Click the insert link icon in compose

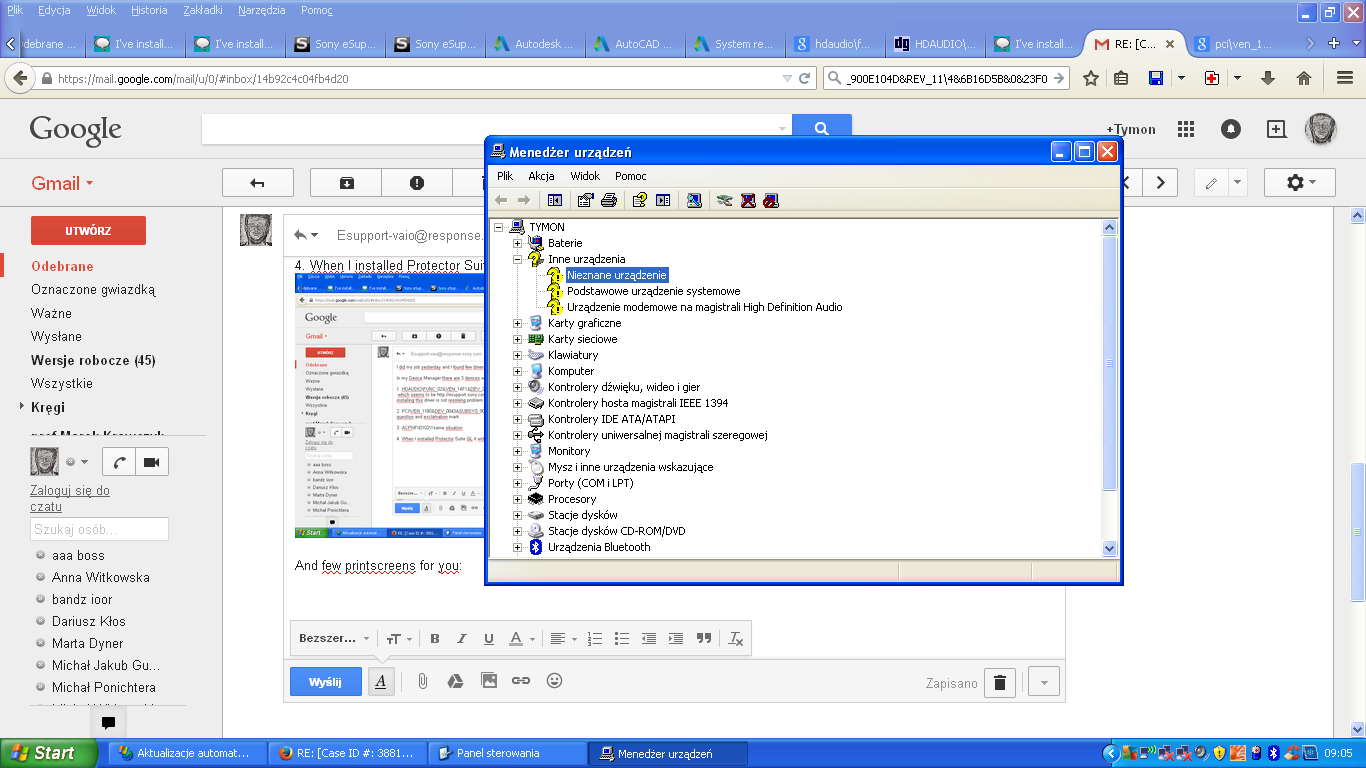(x=521, y=681)
